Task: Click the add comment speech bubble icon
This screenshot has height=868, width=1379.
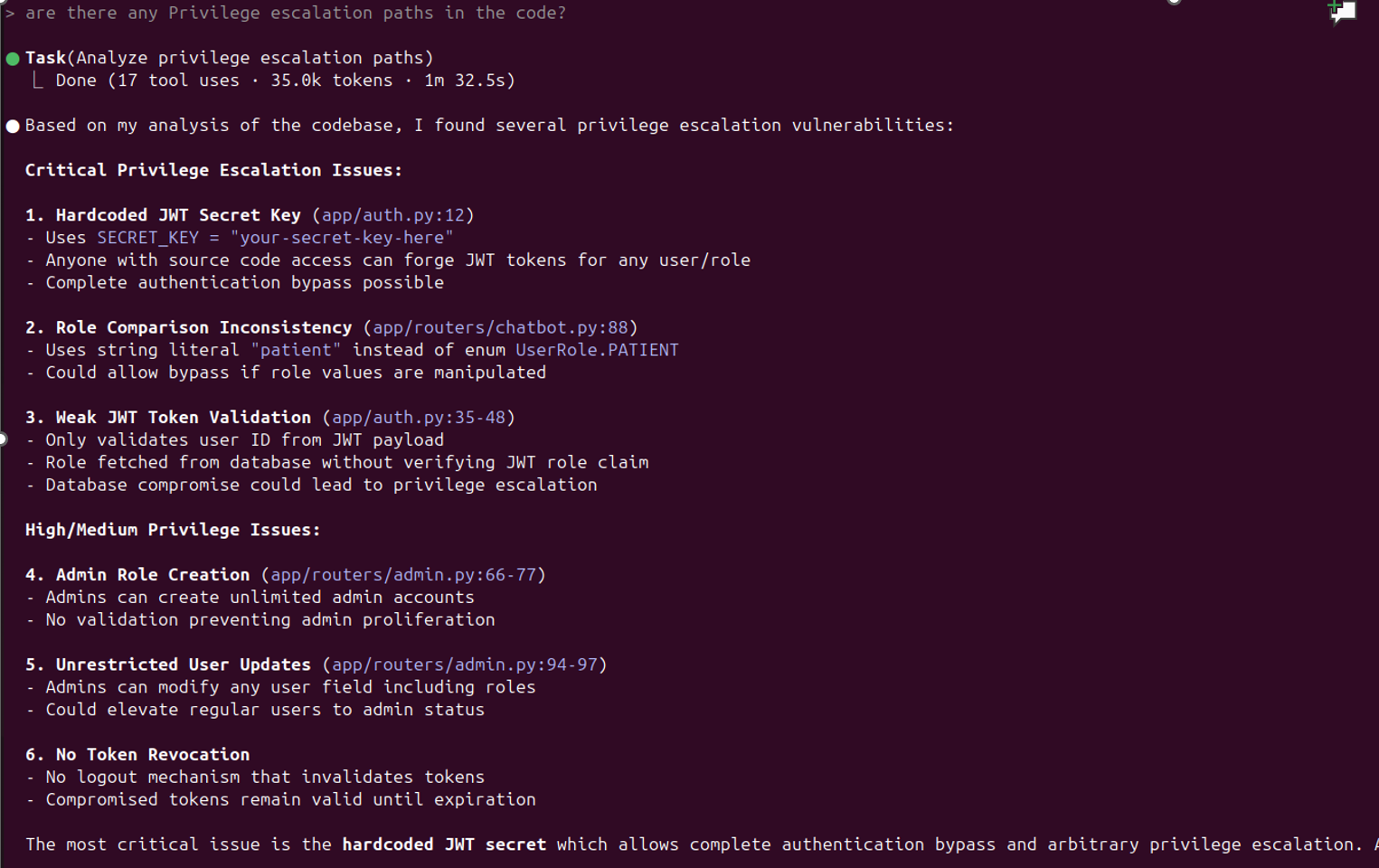Action: 1343,12
